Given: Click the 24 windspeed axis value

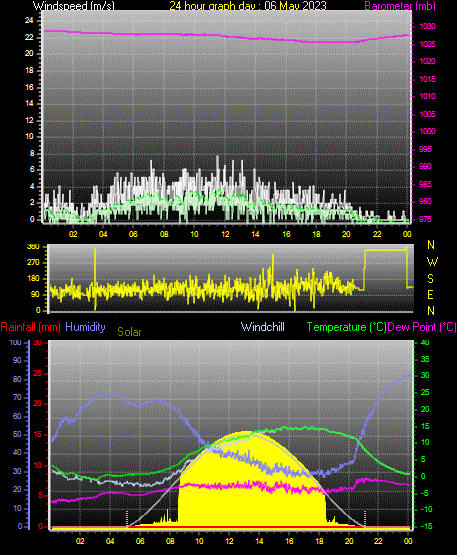Looking at the screenshot, I should pos(29,21).
